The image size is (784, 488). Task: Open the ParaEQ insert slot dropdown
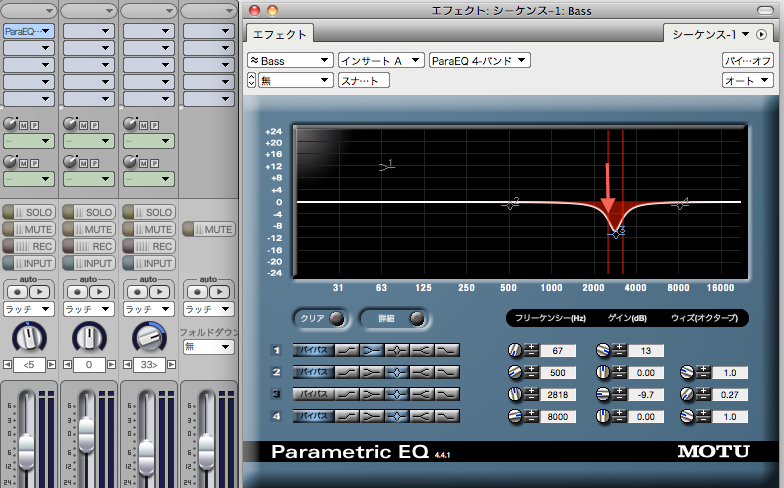[28, 31]
